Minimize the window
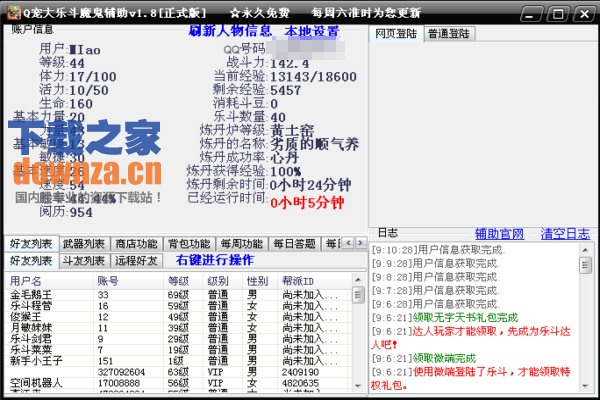The width and height of the screenshot is (600, 400). coord(531,15)
